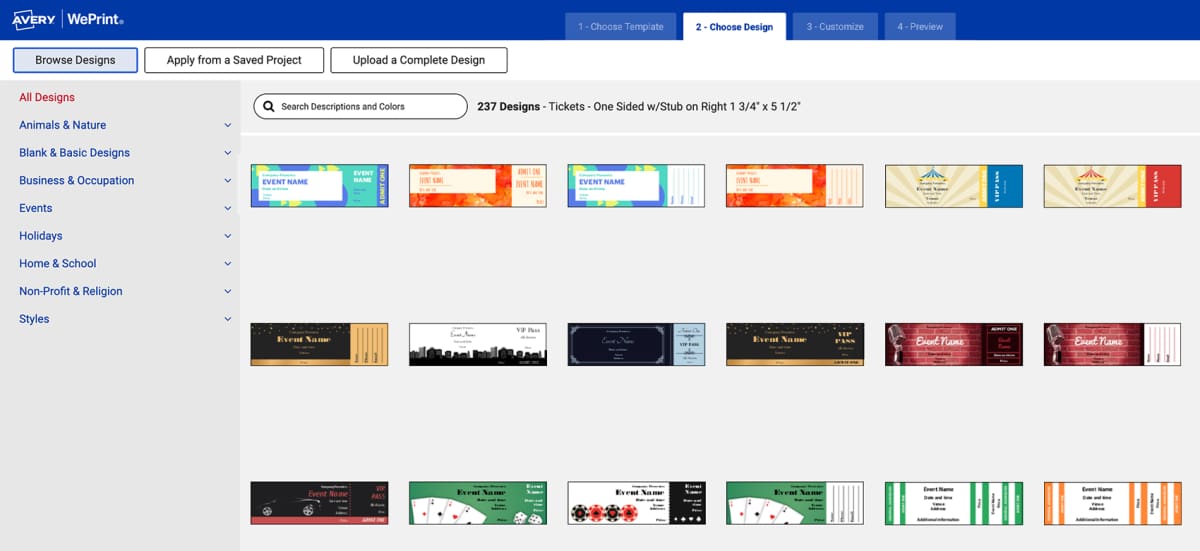This screenshot has height=551, width=1200.
Task: Select the All Designs filter link
Action: point(47,98)
